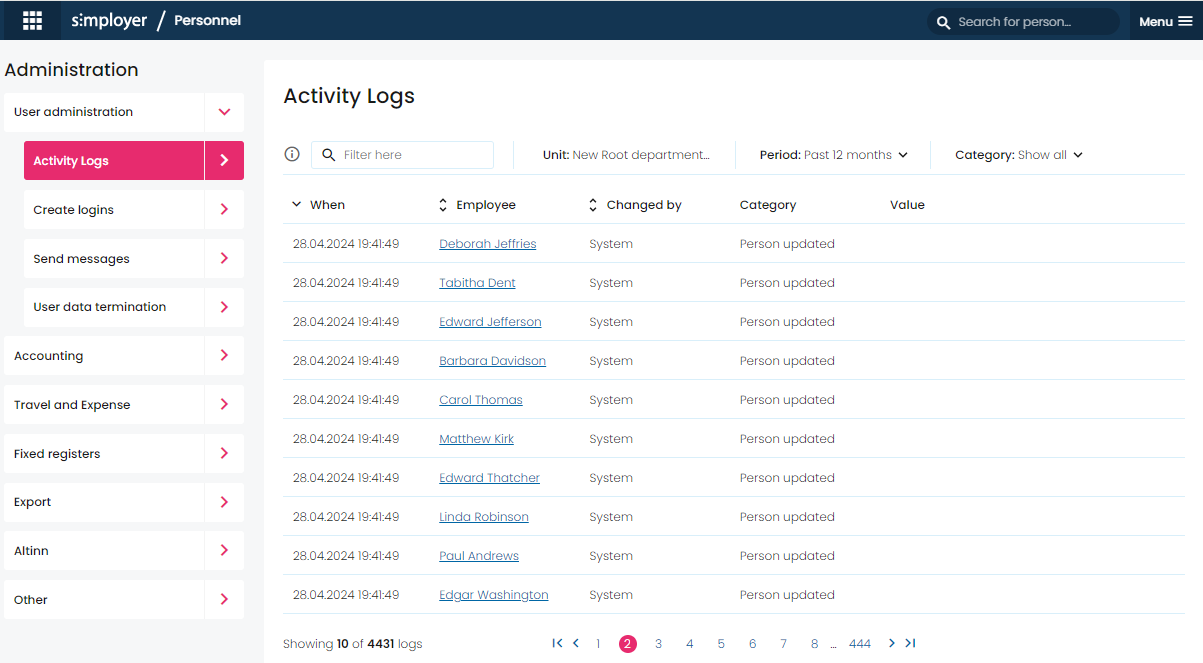Sort logs by When column
This screenshot has width=1203, height=663.
(318, 204)
